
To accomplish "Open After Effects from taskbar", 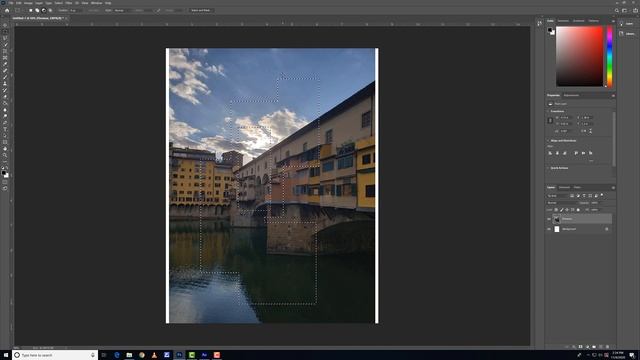I will pos(204,355).
